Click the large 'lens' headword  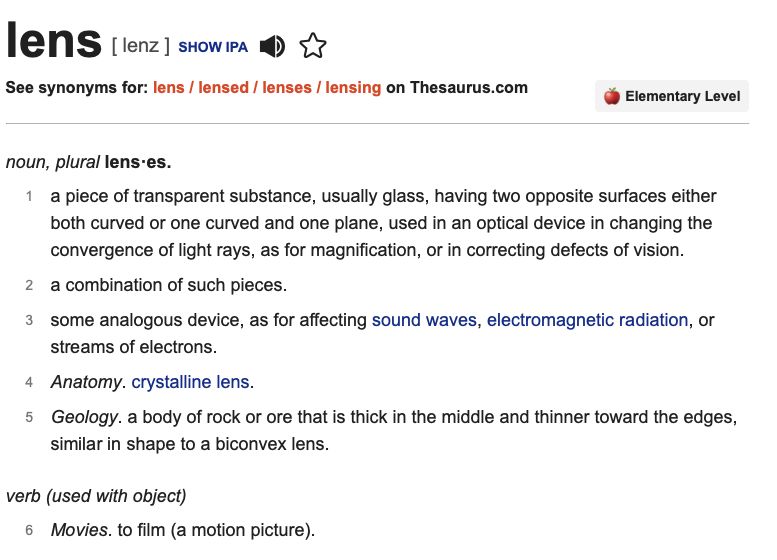54,41
